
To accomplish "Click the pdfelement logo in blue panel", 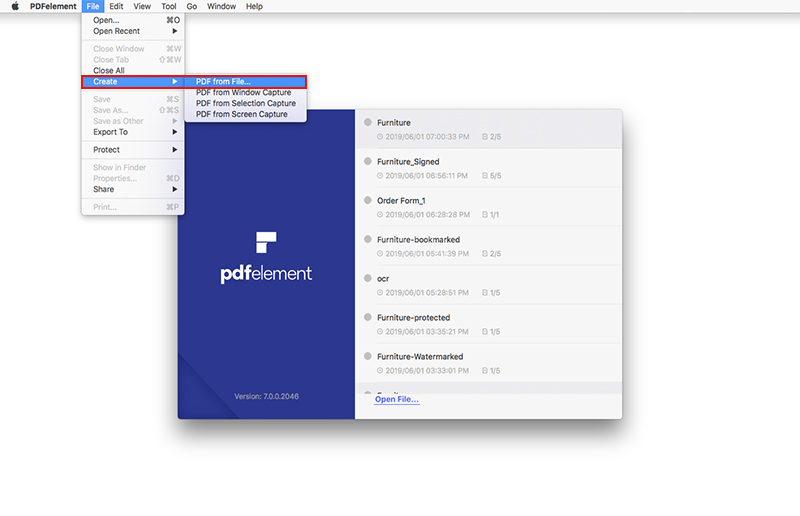I will coord(266,258).
